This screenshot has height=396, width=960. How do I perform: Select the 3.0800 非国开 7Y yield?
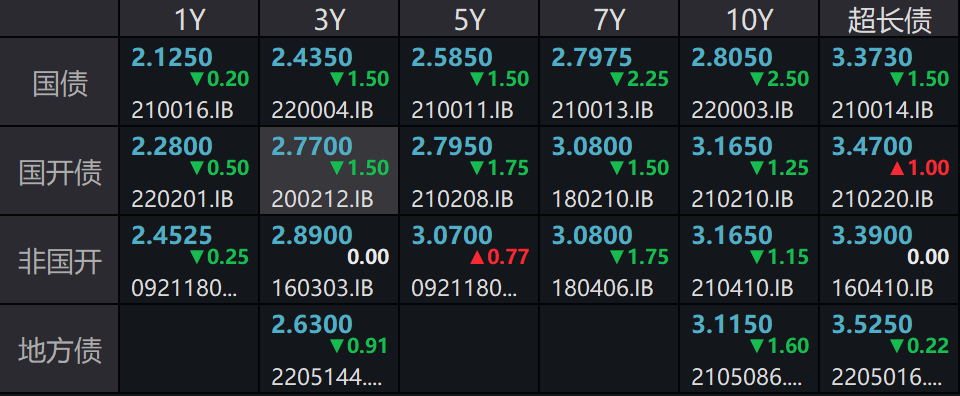(x=591, y=235)
